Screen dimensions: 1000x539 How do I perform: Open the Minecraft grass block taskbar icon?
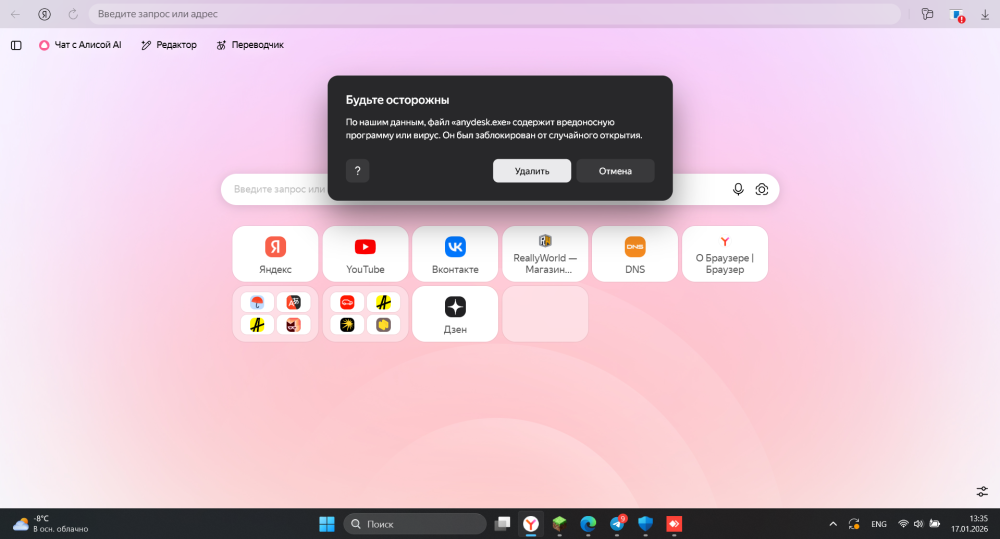559,524
